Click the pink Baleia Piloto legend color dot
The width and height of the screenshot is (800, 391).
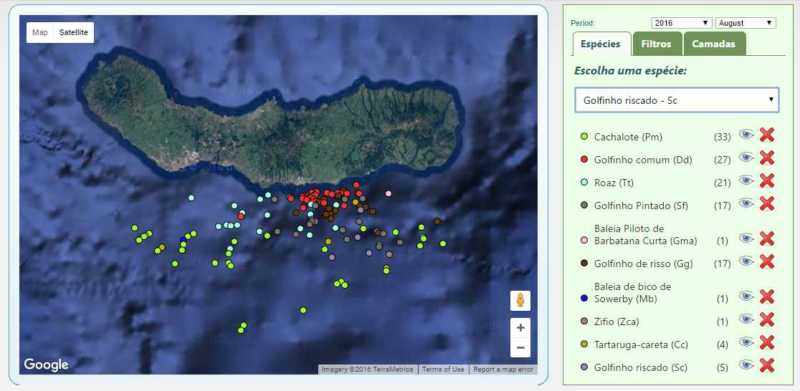pyautogui.click(x=585, y=240)
